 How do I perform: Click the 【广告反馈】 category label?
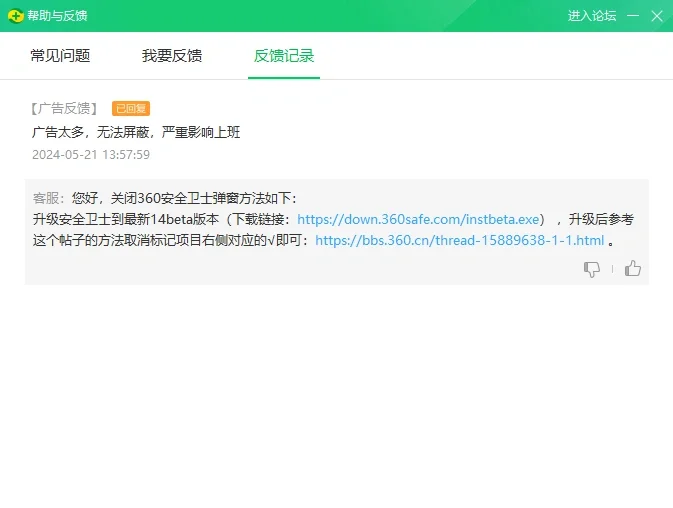pos(64,109)
